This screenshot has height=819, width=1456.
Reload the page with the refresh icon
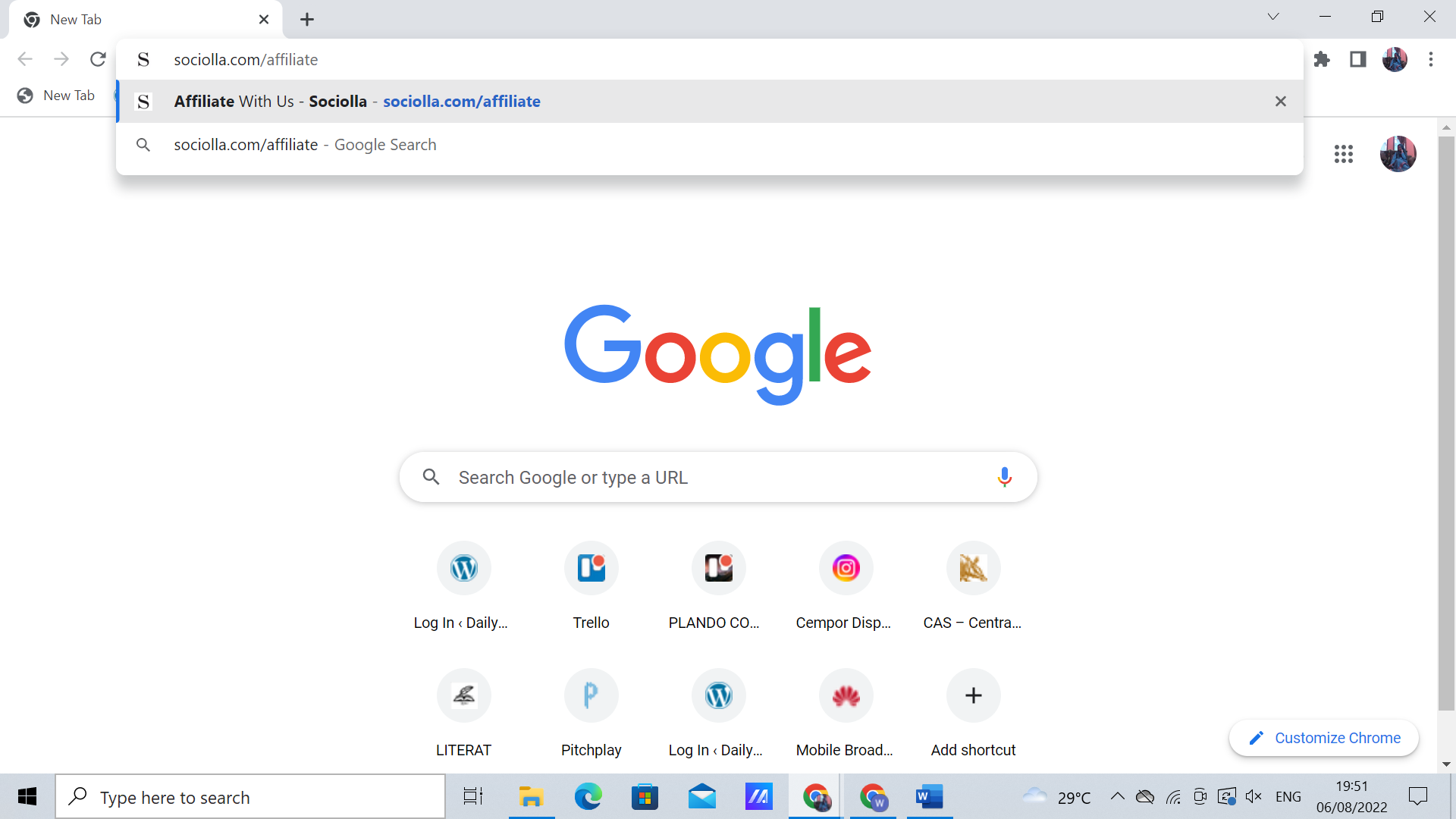point(98,59)
